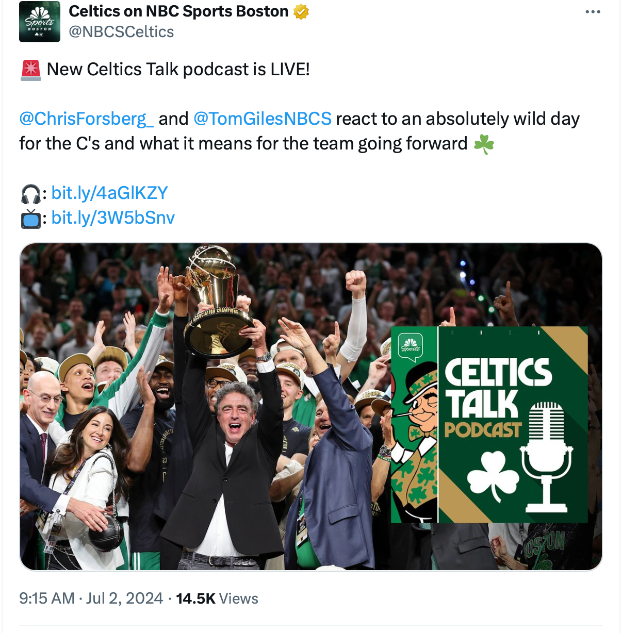This screenshot has width=622, height=633.
Task: Follow the bit.ly/3W5bSnv link
Action: click(113, 217)
